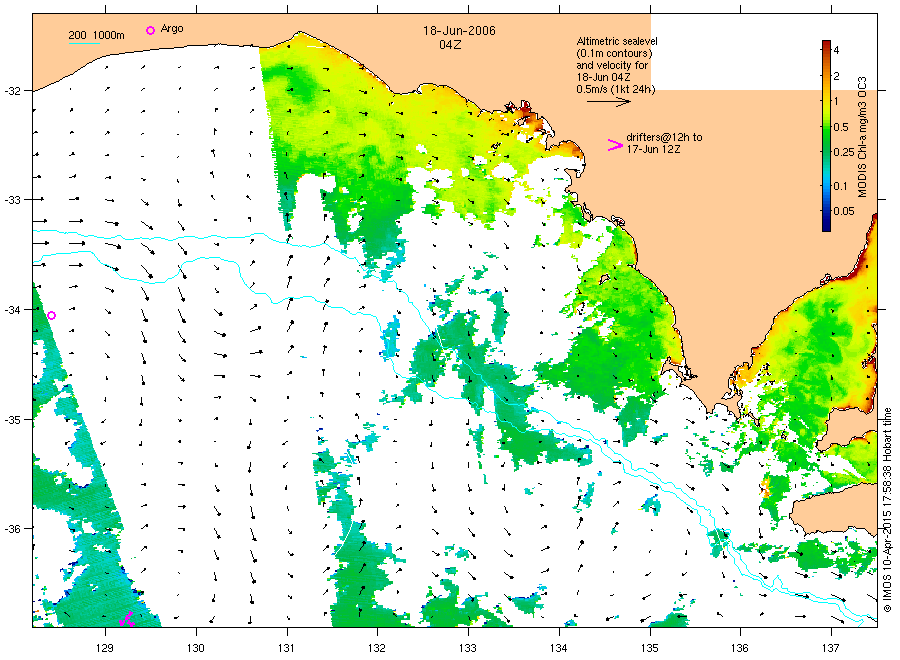Click the 'drifters@12h to' legend text
The width and height of the screenshot is (900, 660).
(x=664, y=137)
